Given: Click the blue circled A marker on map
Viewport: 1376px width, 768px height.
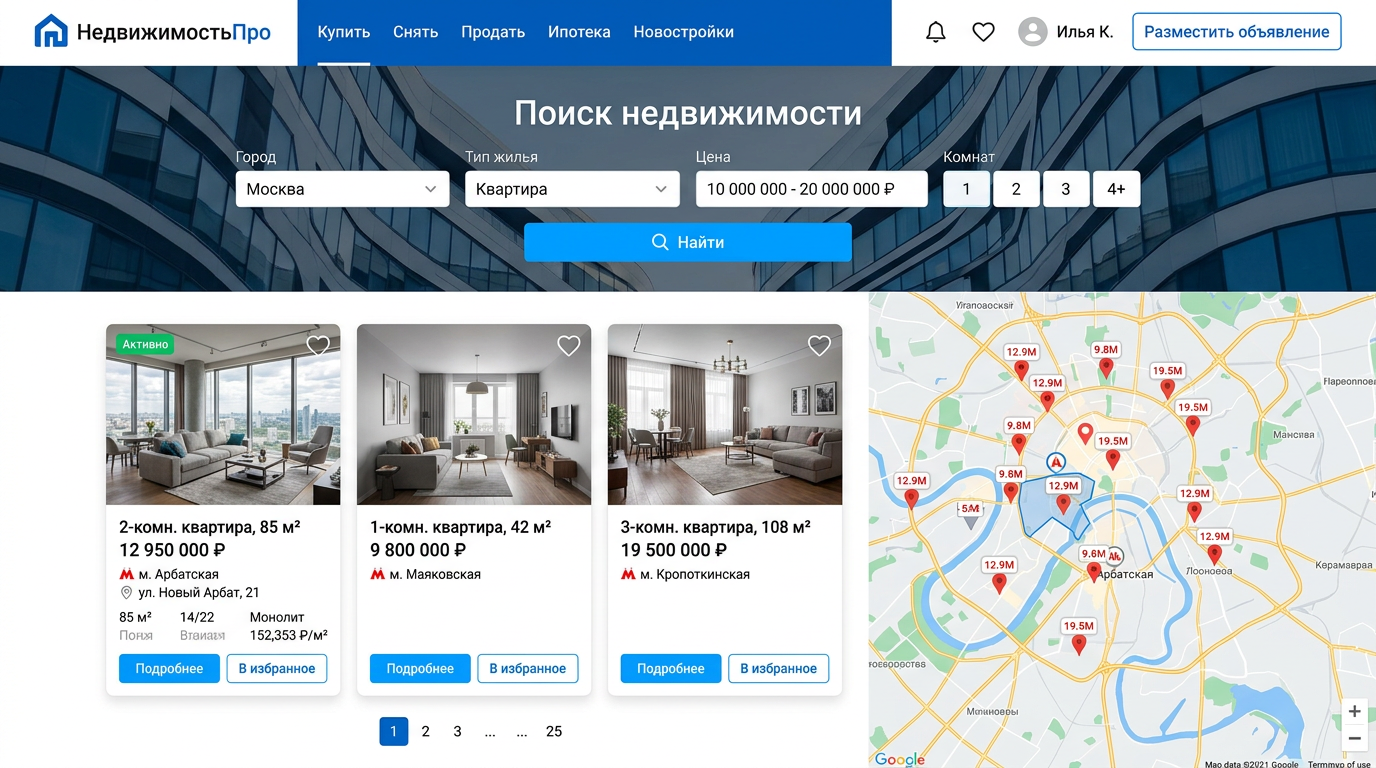Looking at the screenshot, I should click(1056, 462).
